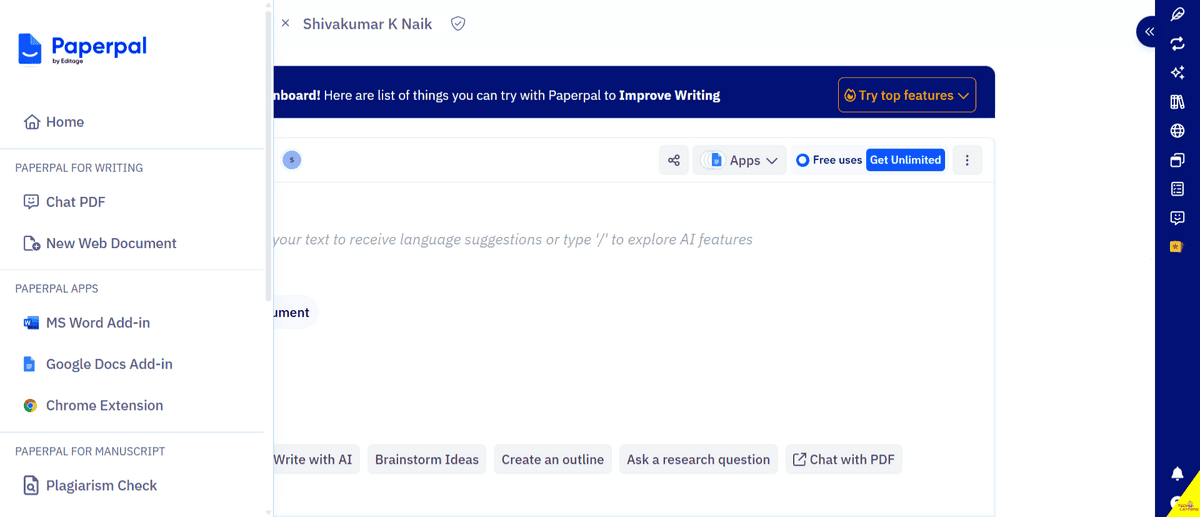Click the Home house icon
Image resolution: width=1200 pixels, height=517 pixels.
(x=31, y=122)
